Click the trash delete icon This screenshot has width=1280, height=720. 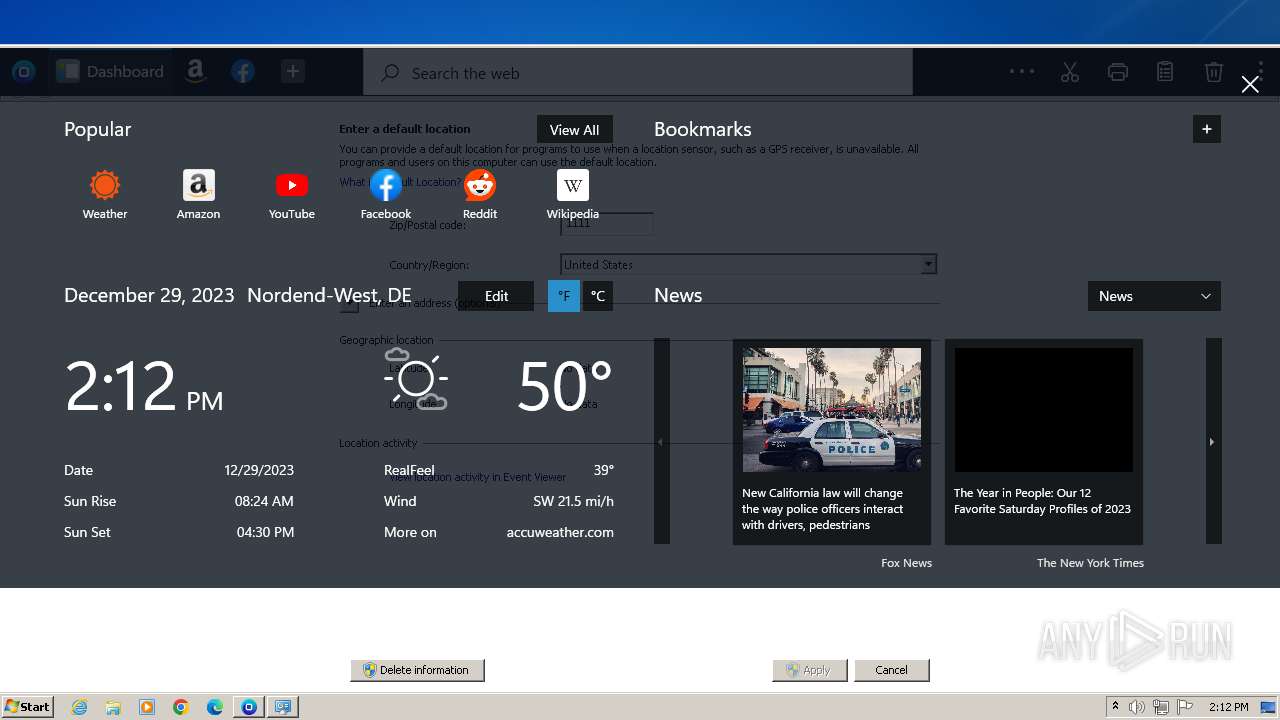(x=1213, y=72)
